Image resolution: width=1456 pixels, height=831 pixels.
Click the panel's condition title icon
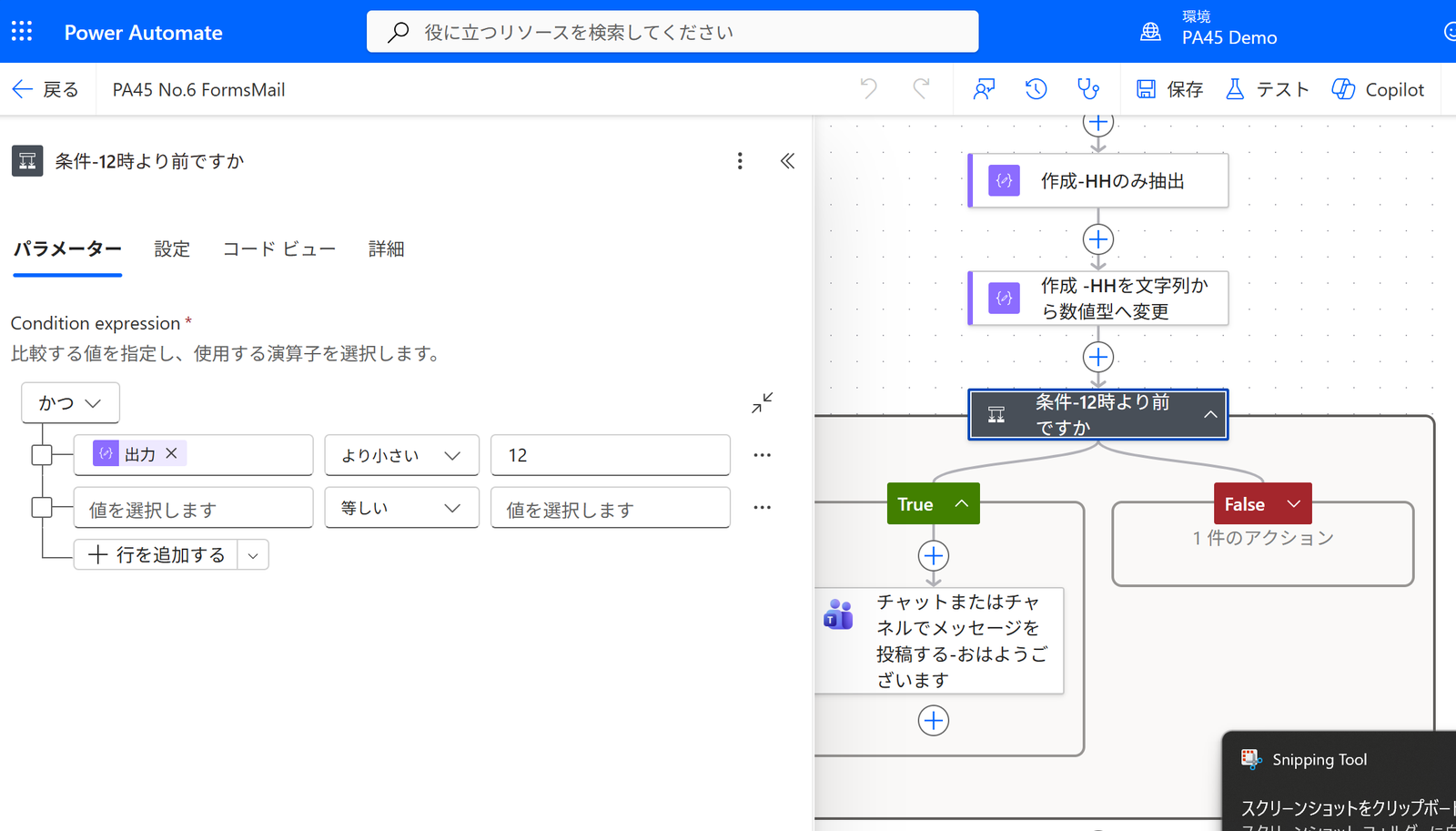(x=27, y=161)
